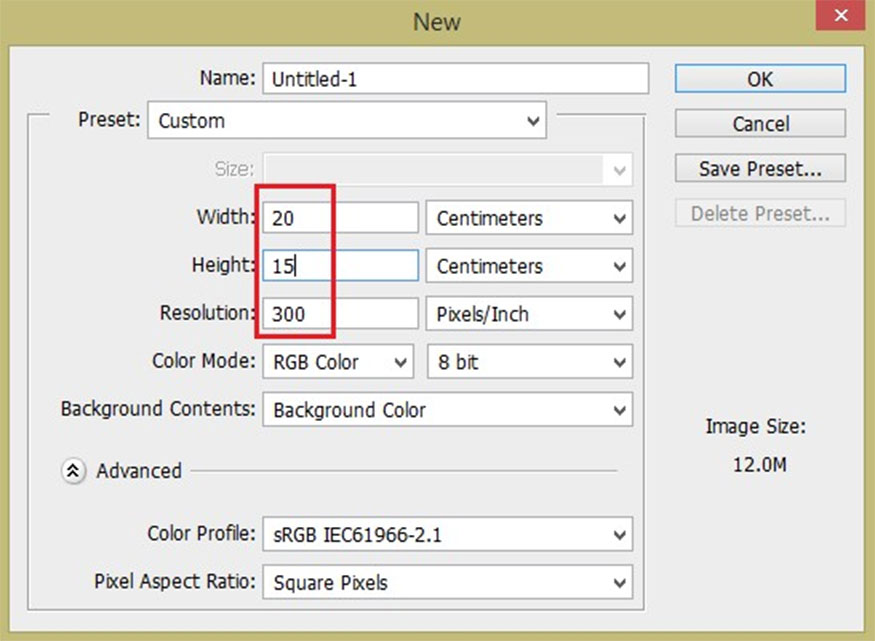
Task: Click the Height value field showing 15
Action: tap(340, 265)
